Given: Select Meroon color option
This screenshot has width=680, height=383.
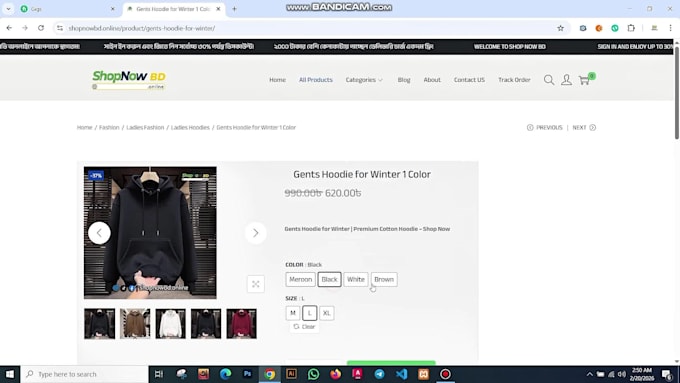Looking at the screenshot, I should pos(301,279).
